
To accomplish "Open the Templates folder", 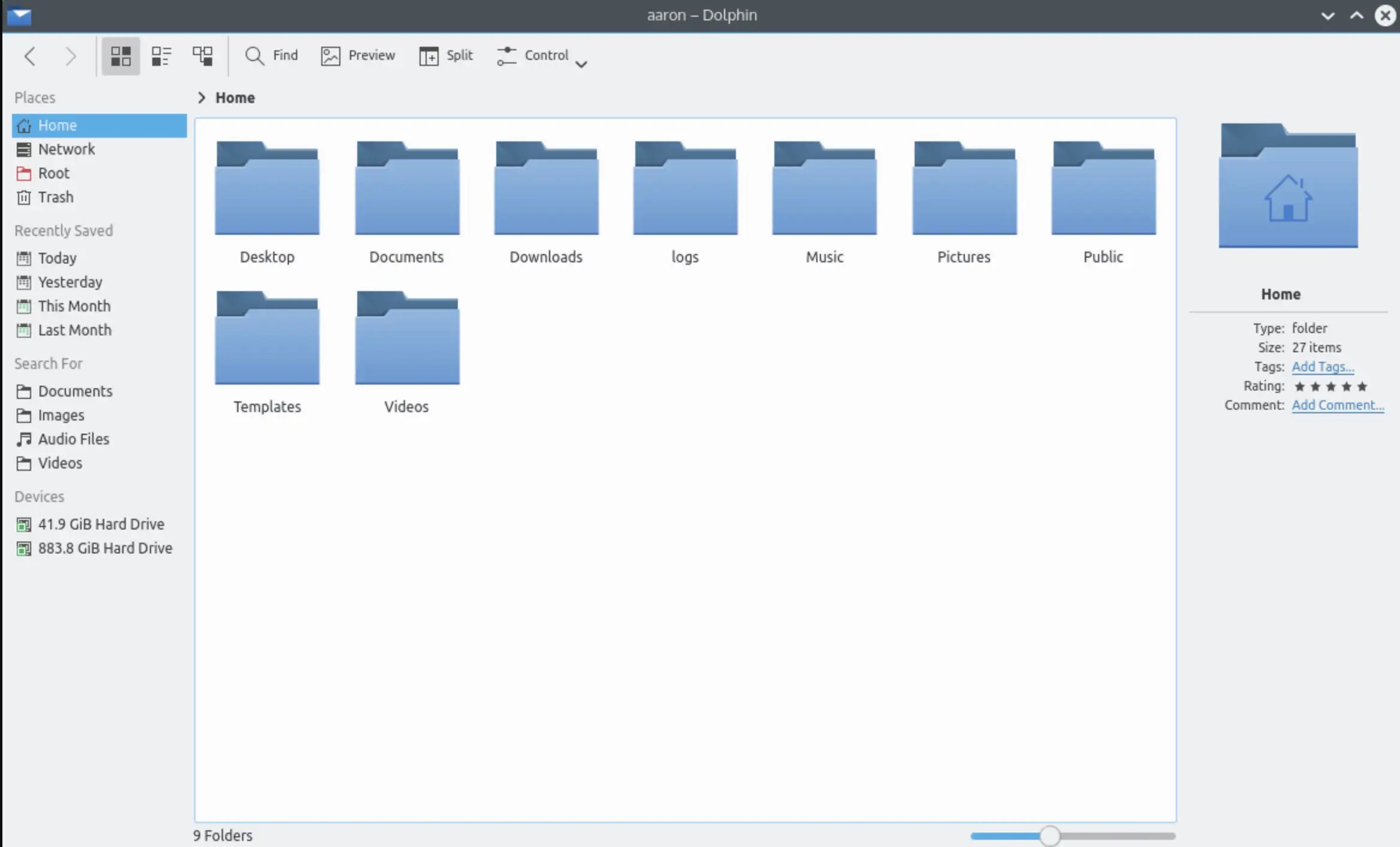I will (267, 338).
